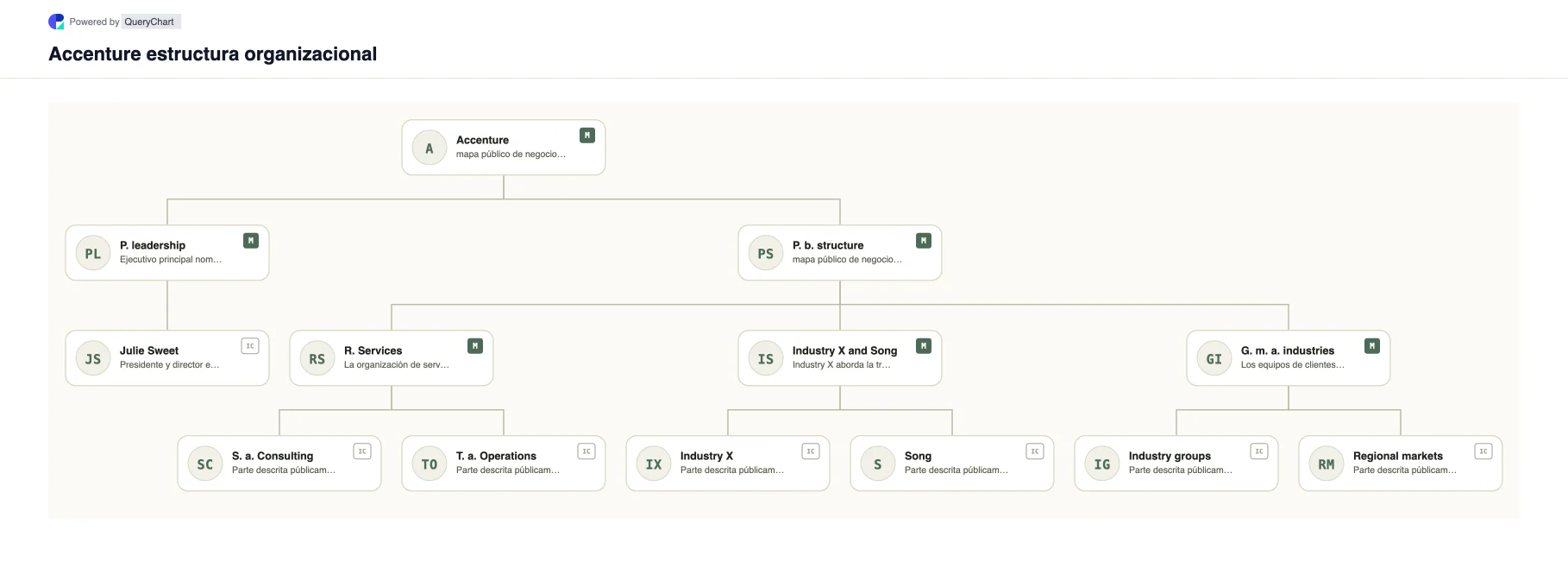This screenshot has width=1568, height=568.
Task: Click the IC badge on Song card
Action: tap(1035, 451)
